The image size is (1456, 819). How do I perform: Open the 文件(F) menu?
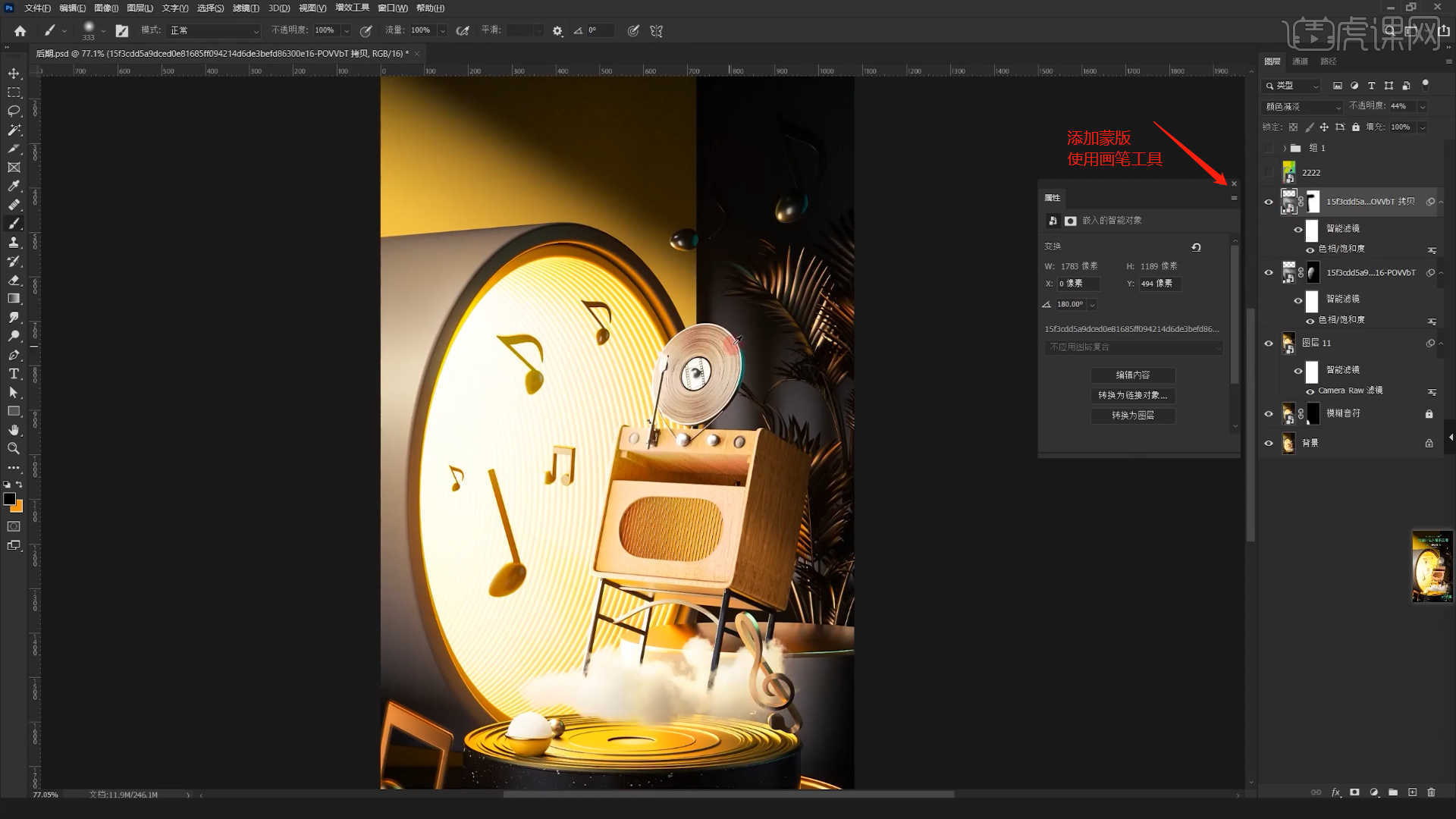(x=37, y=8)
